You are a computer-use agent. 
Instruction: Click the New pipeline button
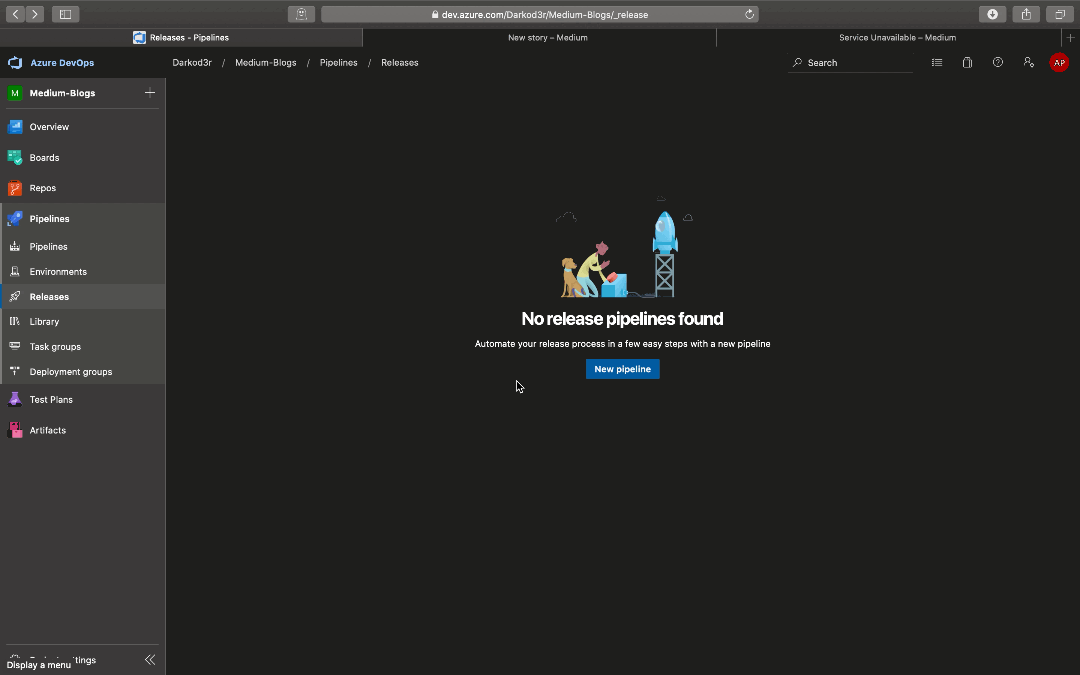[623, 369]
